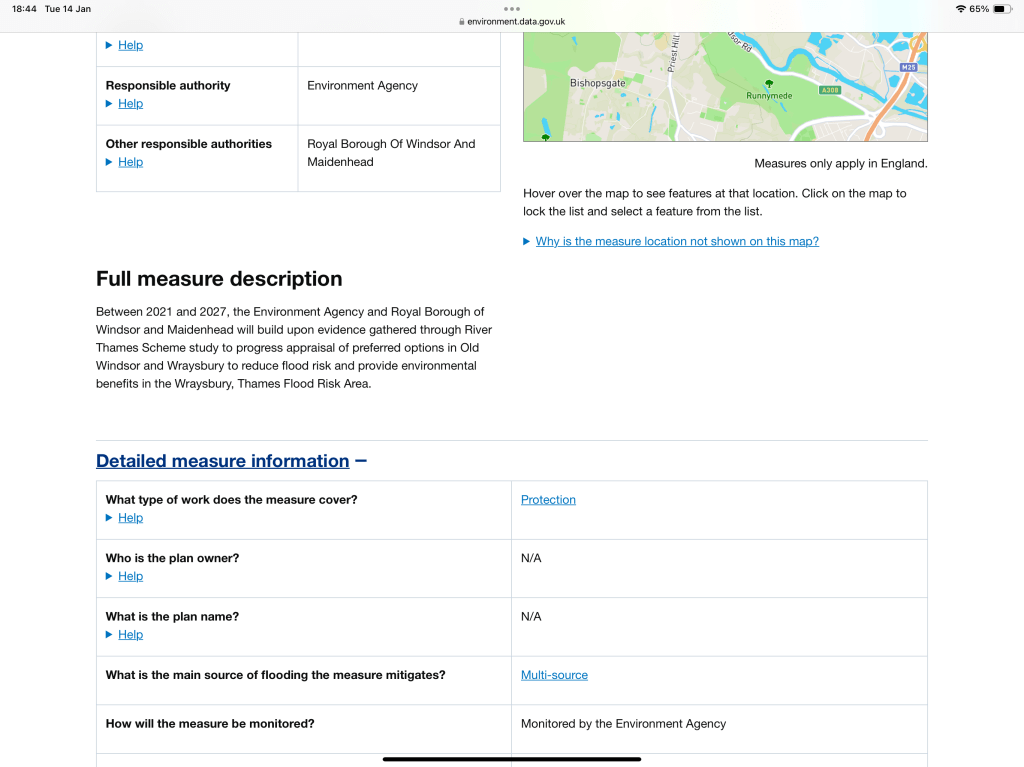Image resolution: width=1024 pixels, height=767 pixels.
Task: Click the Bishopsgate label on the map
Action: 597,83
